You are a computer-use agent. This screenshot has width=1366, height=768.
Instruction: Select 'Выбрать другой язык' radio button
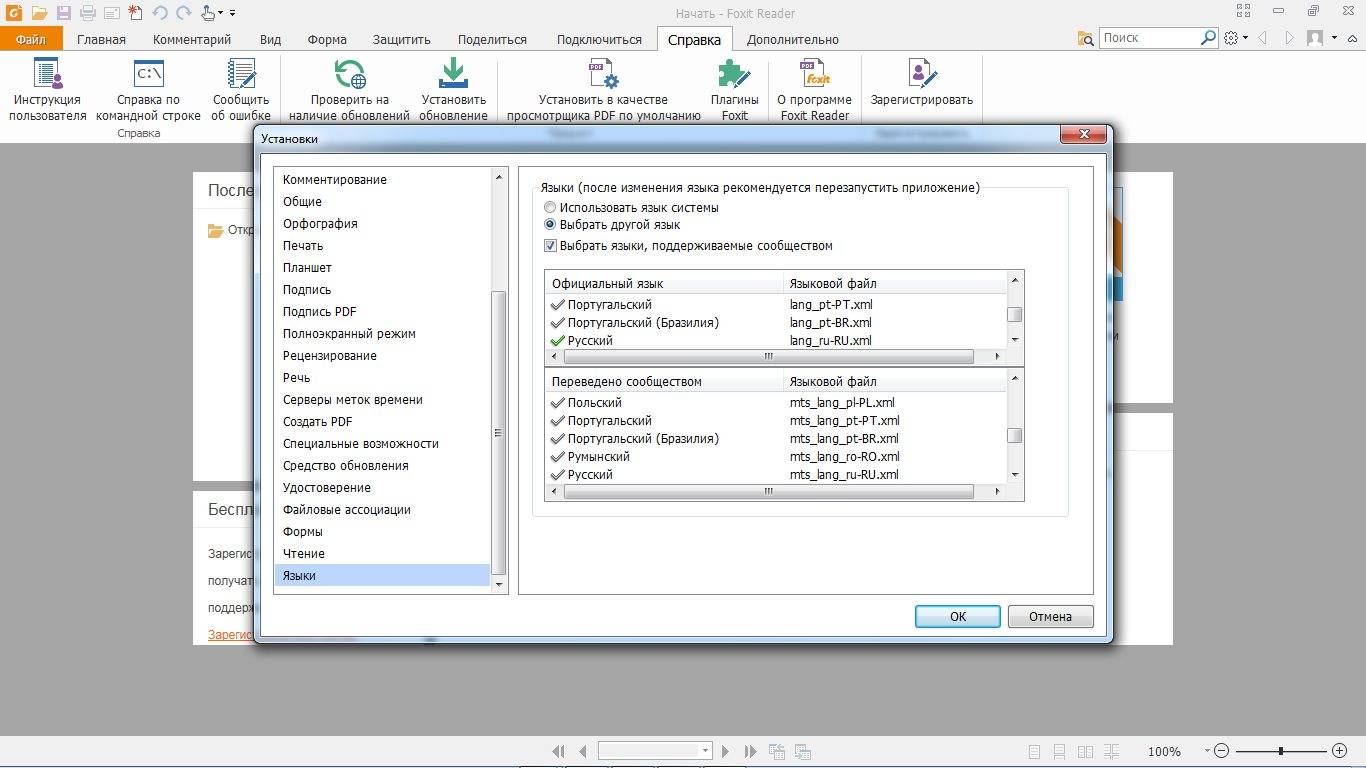550,225
